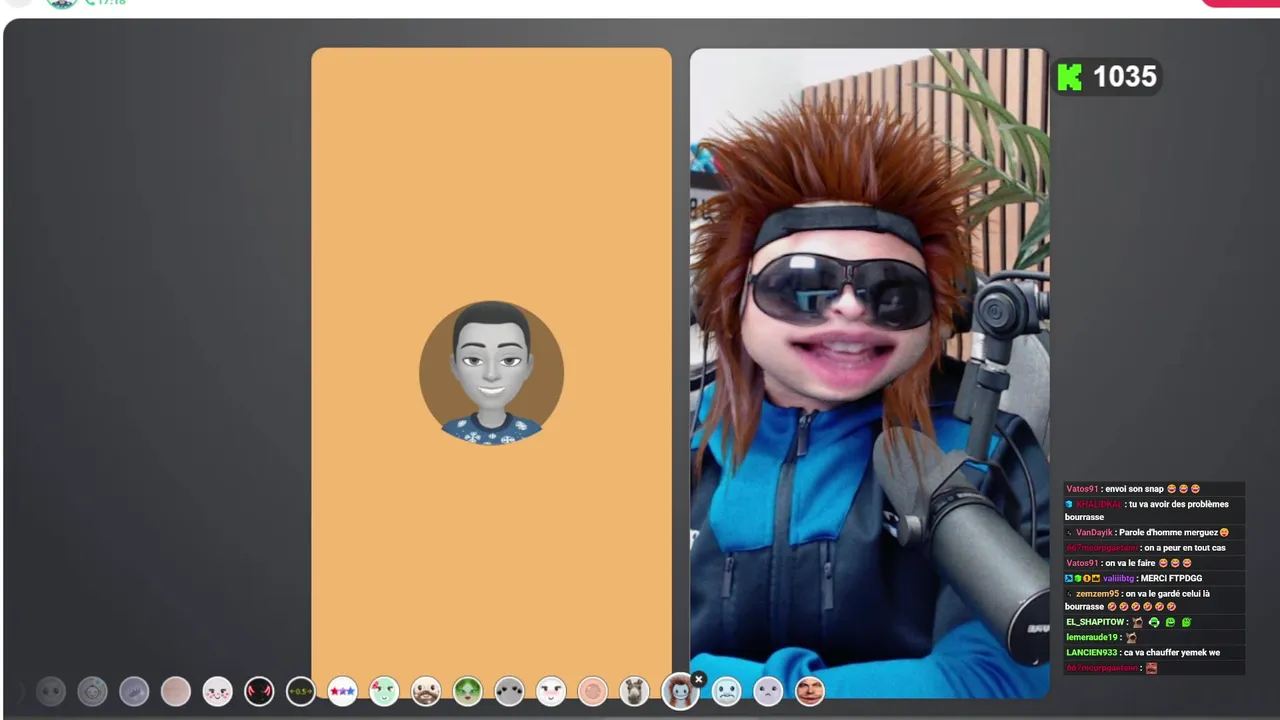Click username lemeraude19 in chat

click(1091, 637)
